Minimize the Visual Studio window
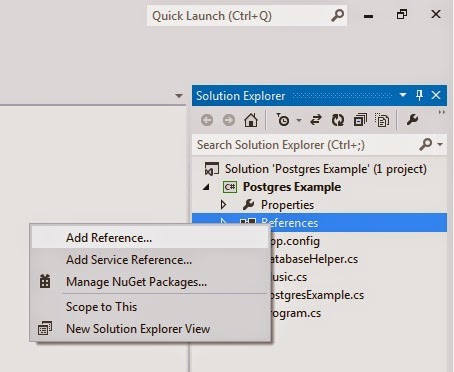The image size is (454, 372). coord(368,16)
